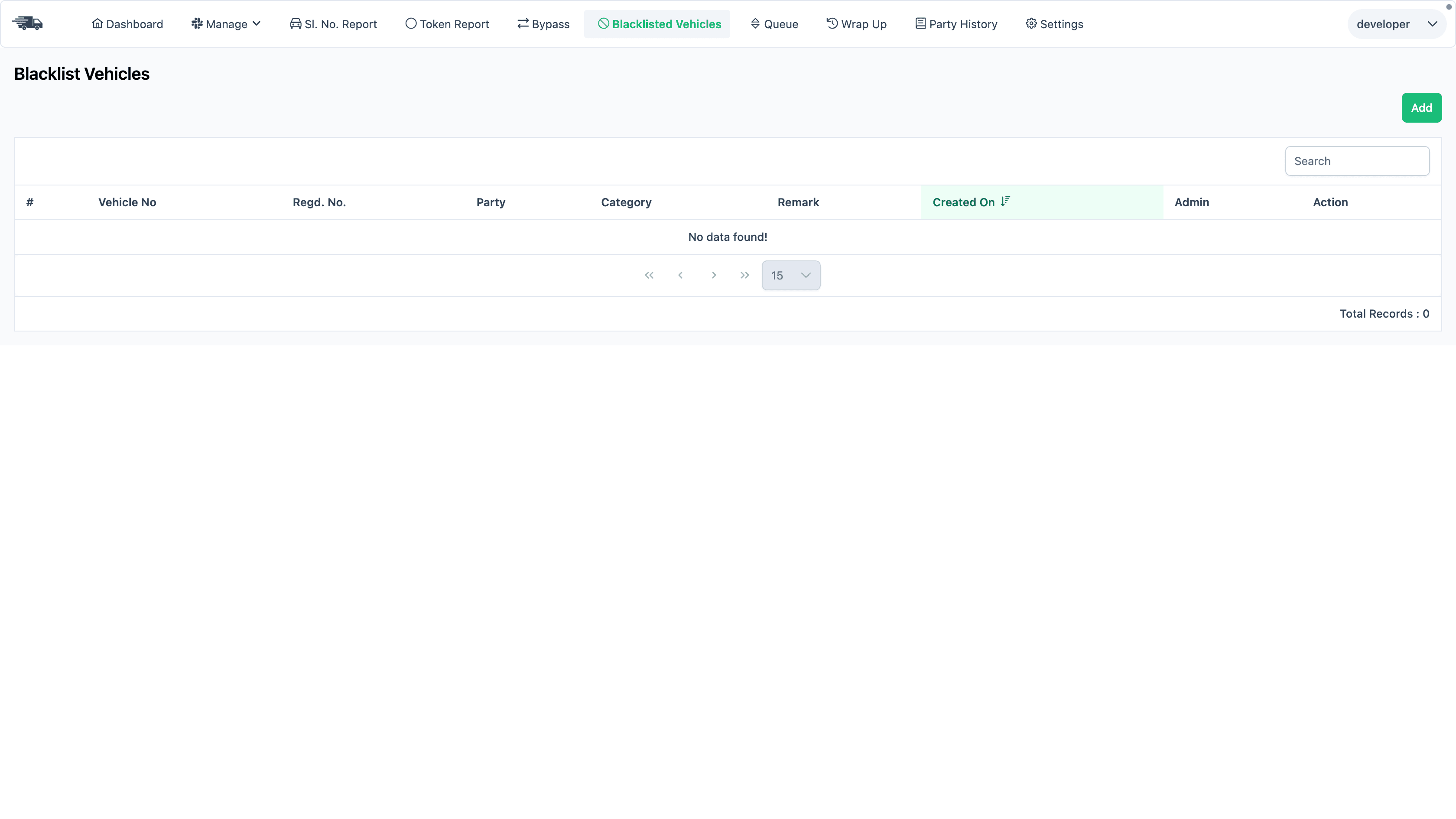
Task: Open the Sl. No. Report car icon
Action: tap(295, 24)
